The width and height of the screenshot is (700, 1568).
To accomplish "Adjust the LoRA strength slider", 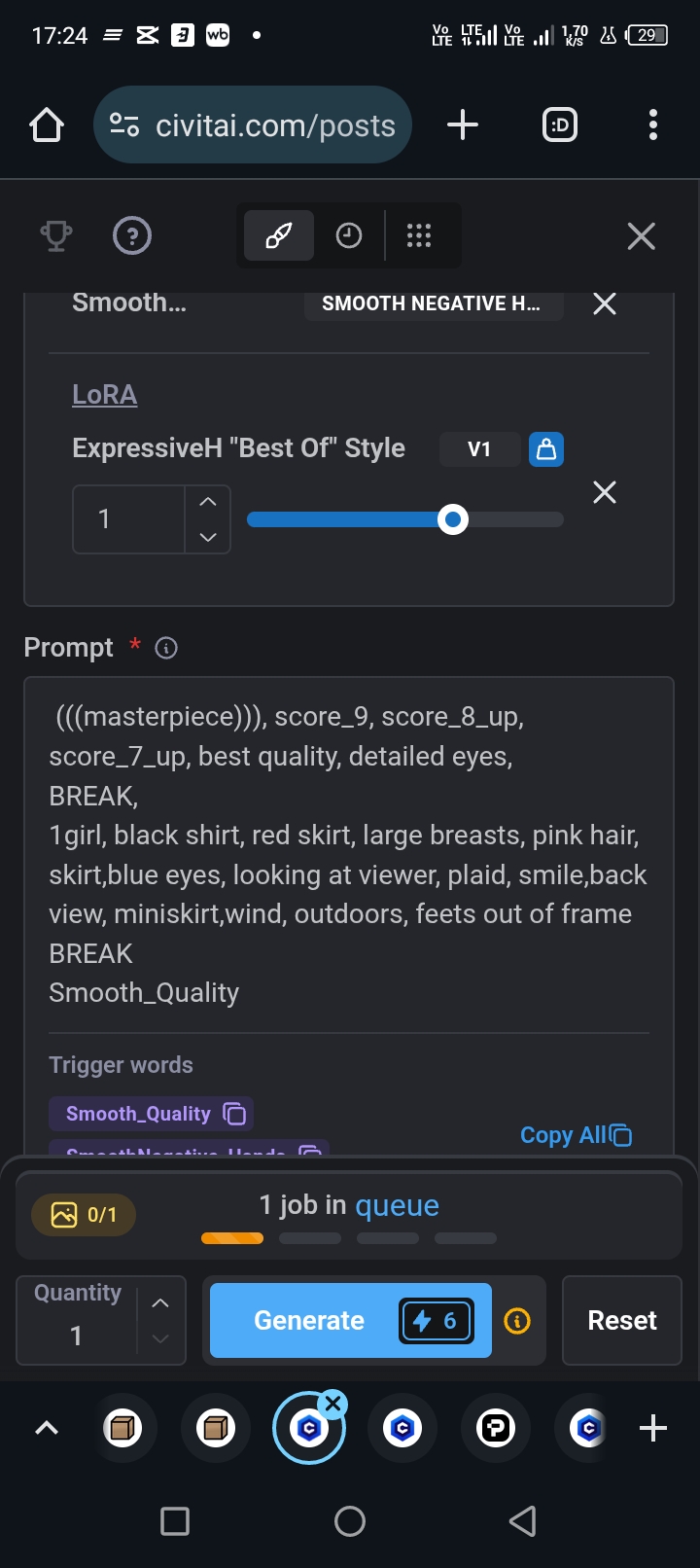I will click(x=452, y=519).
